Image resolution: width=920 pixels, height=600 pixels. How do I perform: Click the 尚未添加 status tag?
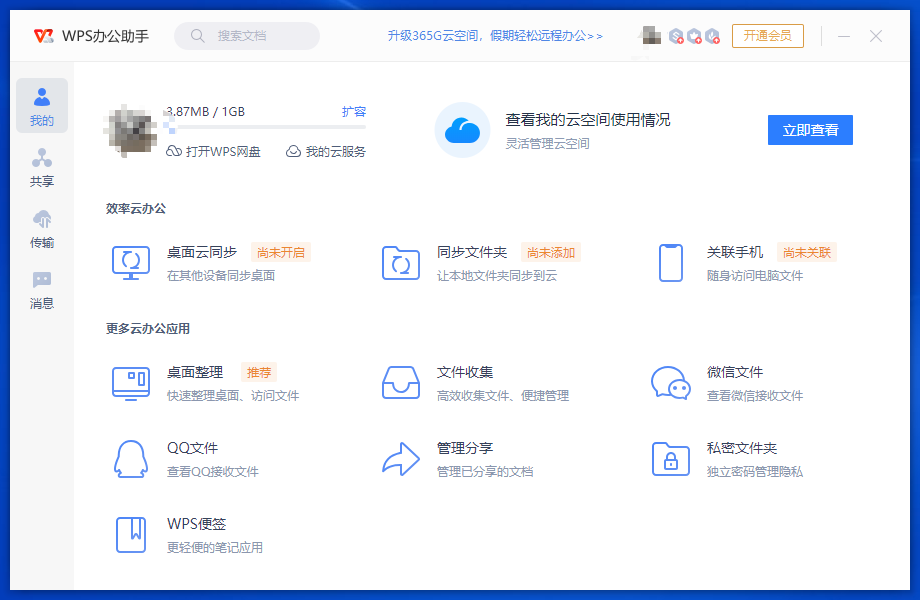550,252
